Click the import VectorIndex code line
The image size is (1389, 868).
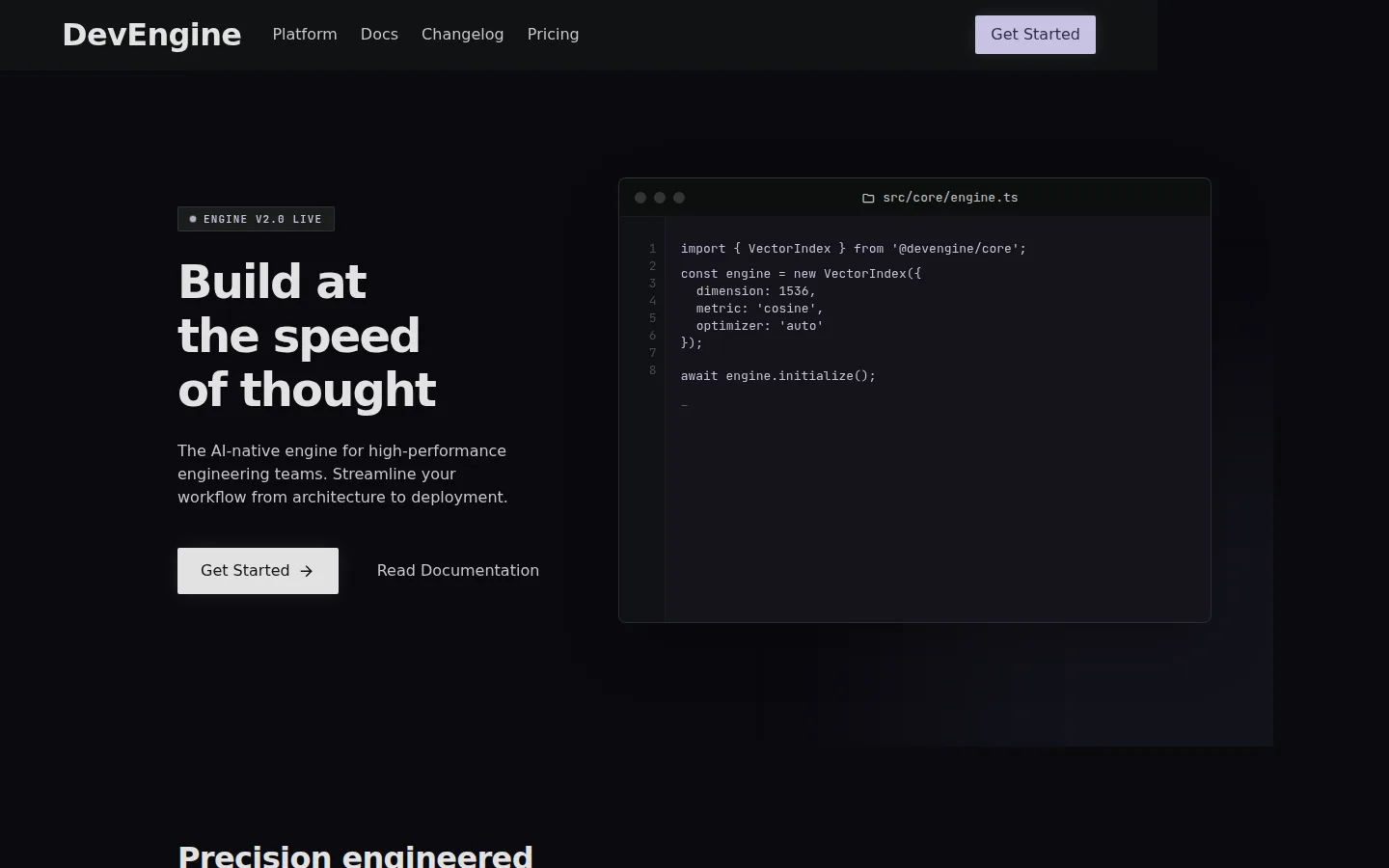coord(854,249)
